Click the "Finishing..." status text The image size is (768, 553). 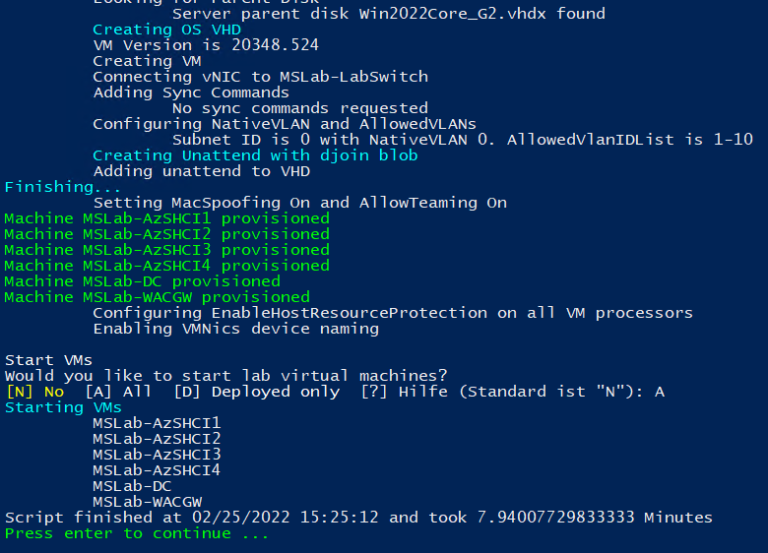coord(62,187)
